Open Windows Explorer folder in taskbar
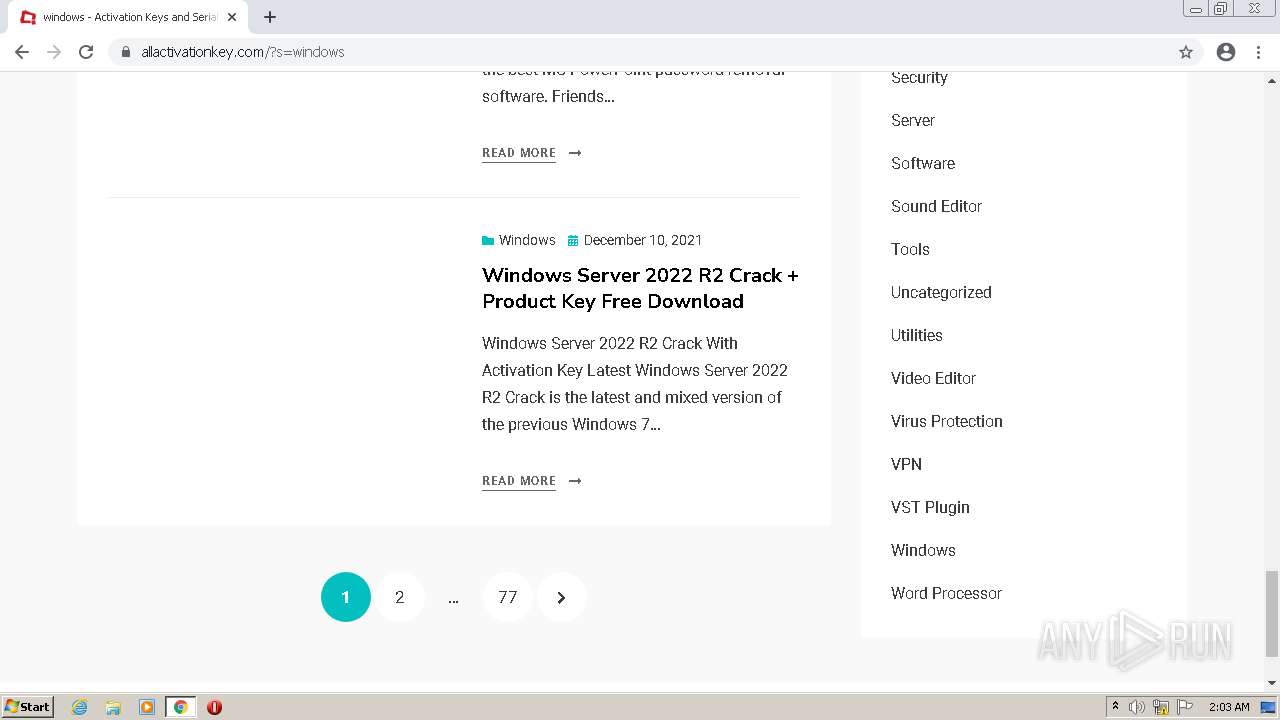Viewport: 1280px width, 720px height. coord(113,707)
